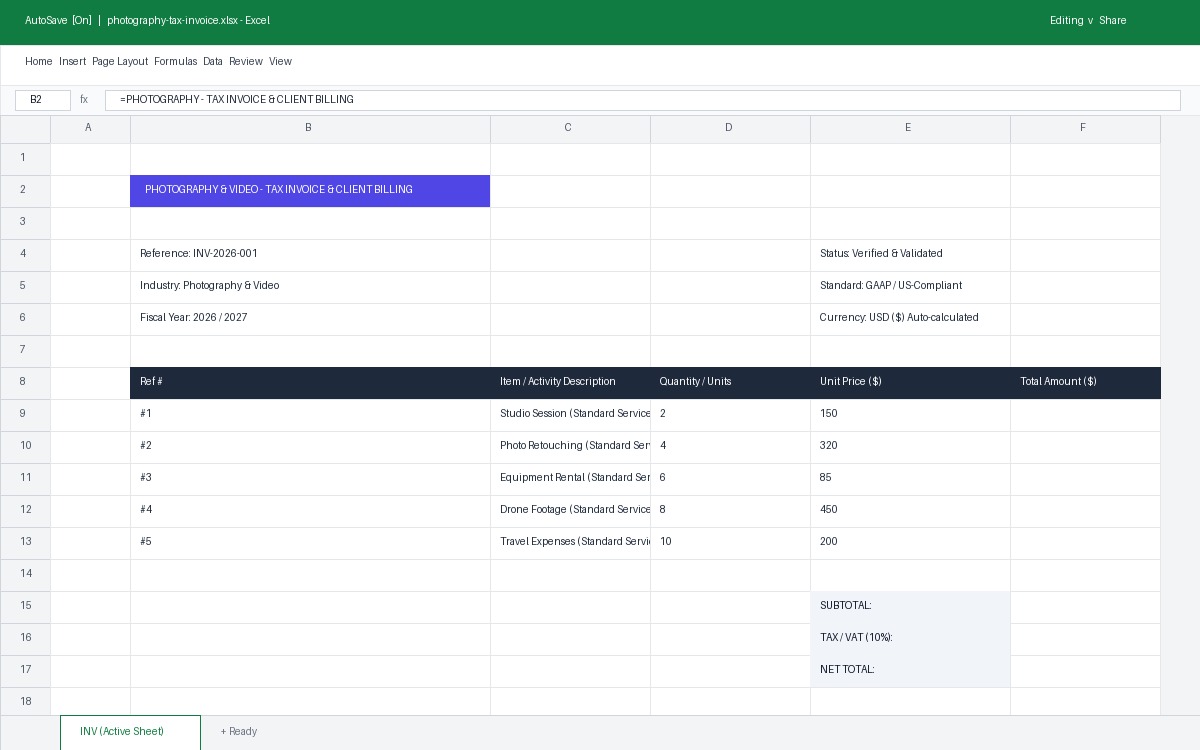
Task: Select unit price cell 320
Action: 910,447
